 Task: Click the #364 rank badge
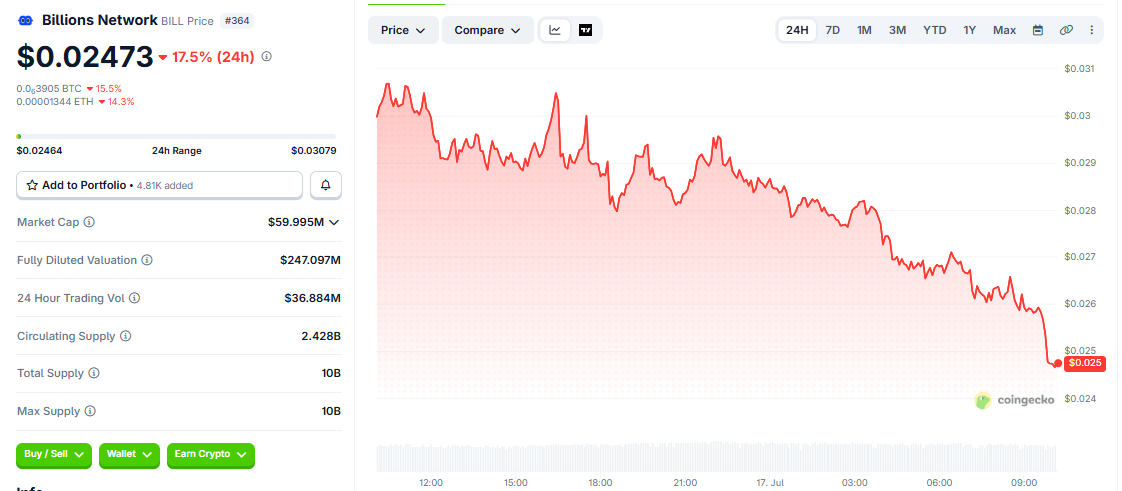tap(237, 21)
